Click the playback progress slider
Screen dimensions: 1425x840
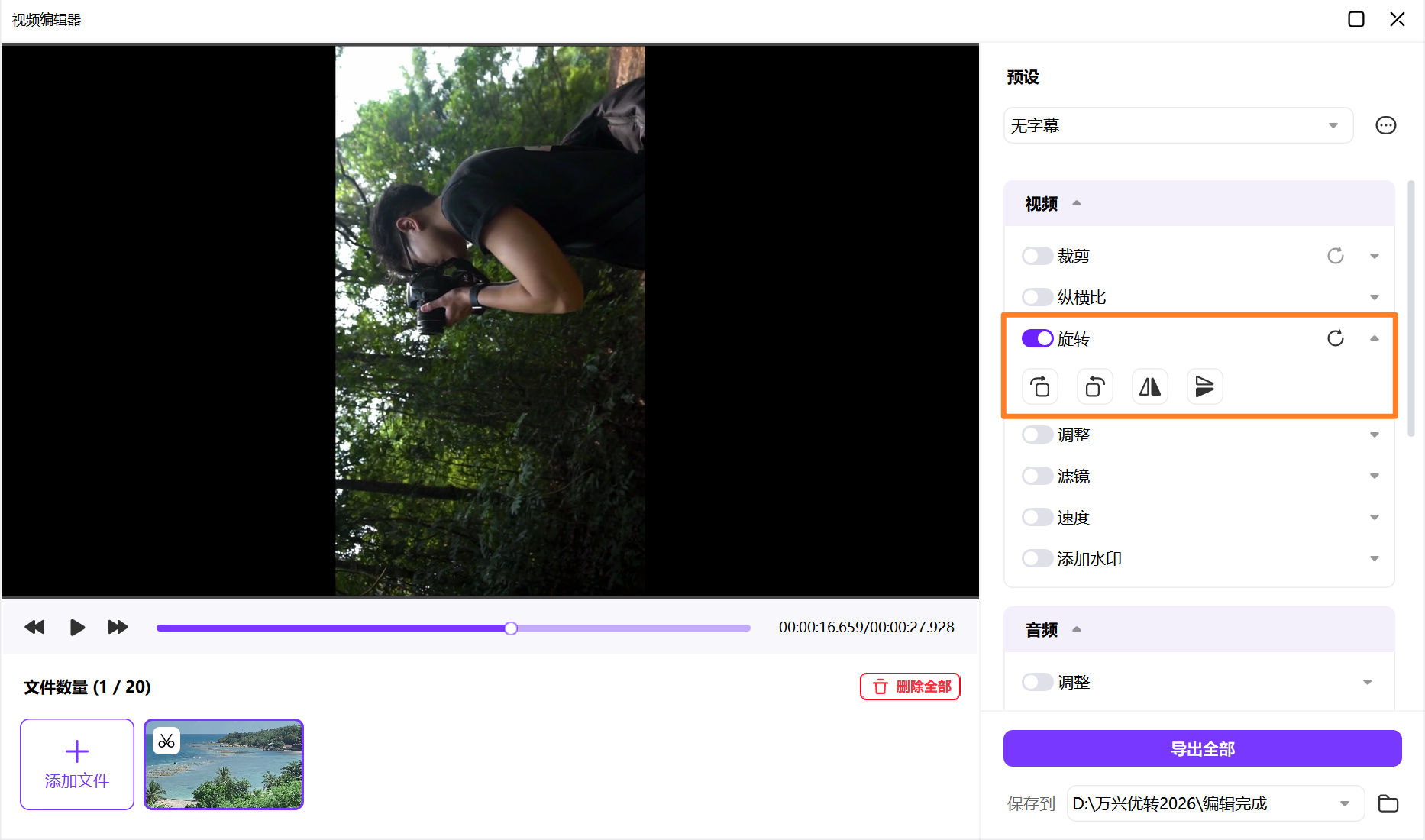511,628
